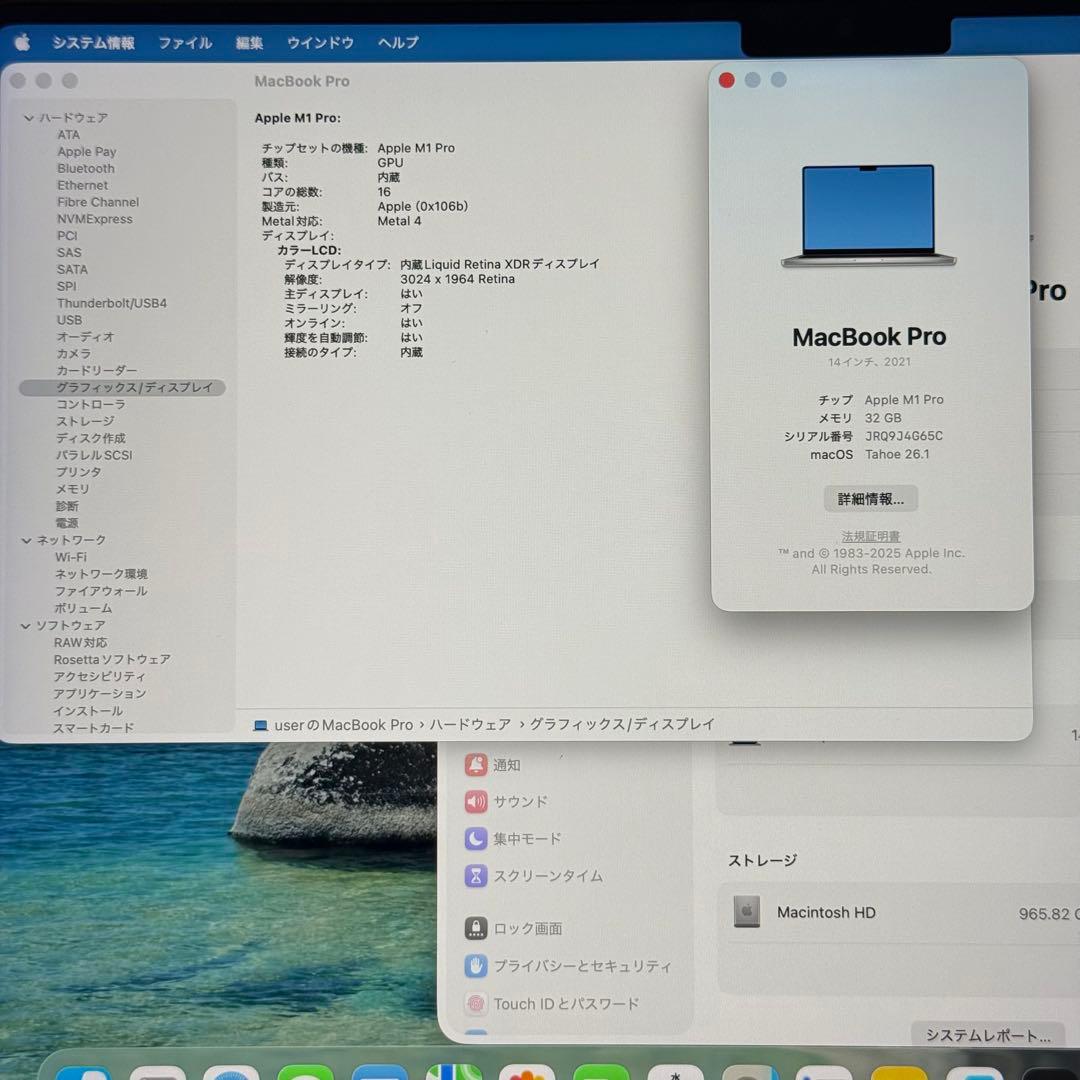1080x1080 pixels.
Task: Select オーディオ in the sidebar
Action: pyautogui.click(x=85, y=337)
